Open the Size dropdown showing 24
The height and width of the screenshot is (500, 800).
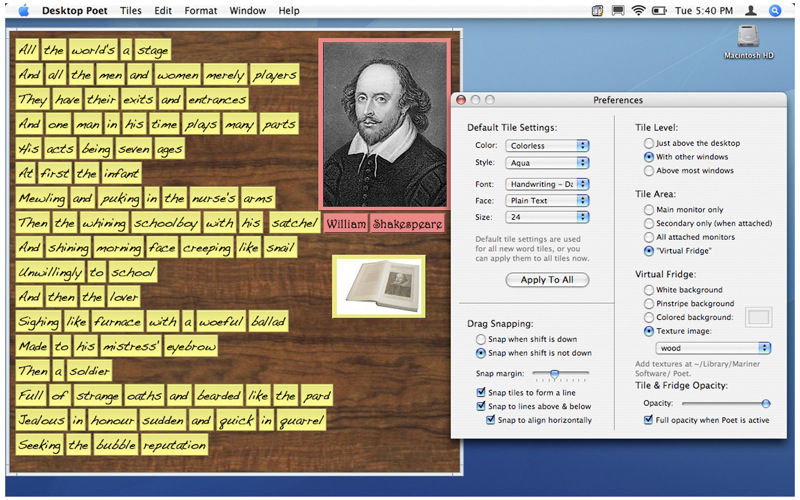[547, 217]
